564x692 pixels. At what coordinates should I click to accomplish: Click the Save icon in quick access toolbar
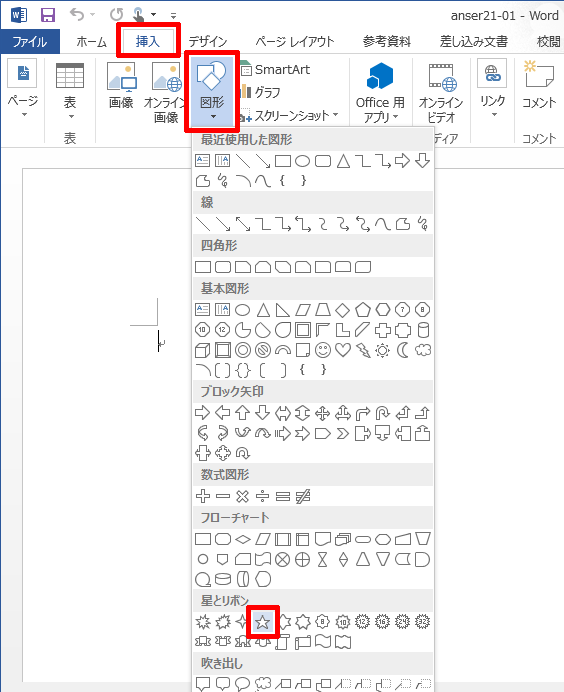tap(48, 15)
